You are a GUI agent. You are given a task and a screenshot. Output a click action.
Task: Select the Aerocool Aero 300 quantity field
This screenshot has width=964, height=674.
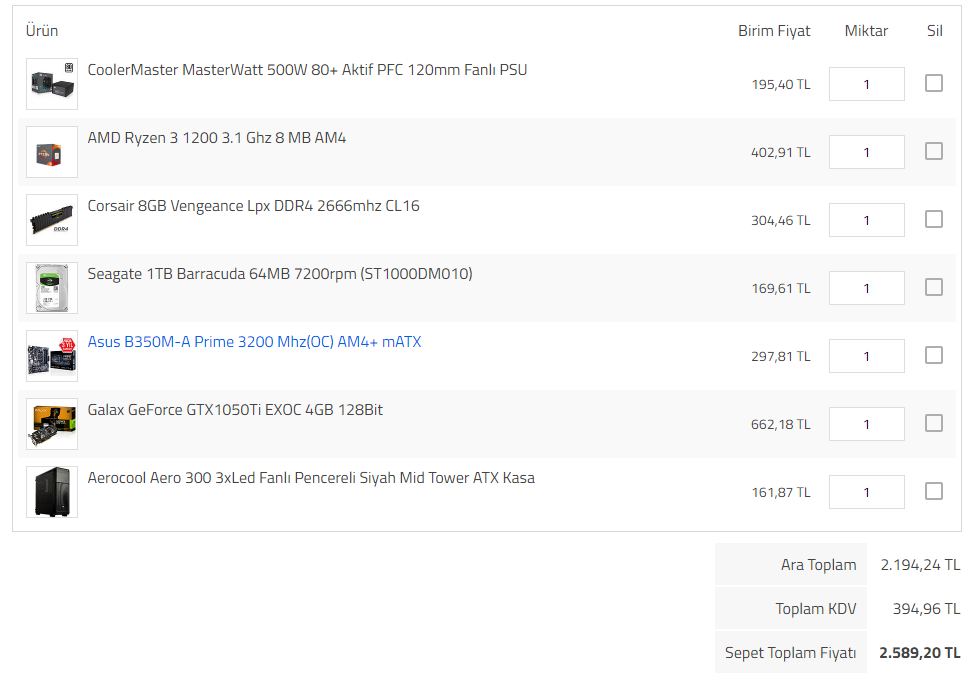coord(866,492)
